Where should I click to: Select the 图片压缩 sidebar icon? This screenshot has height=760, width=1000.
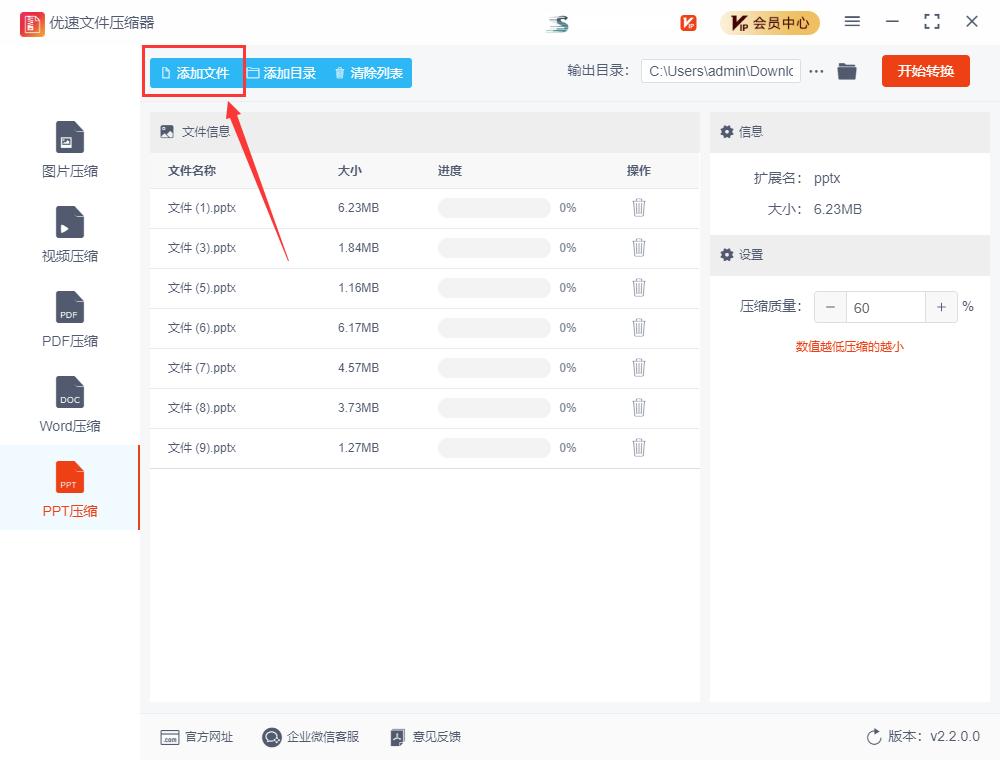[x=69, y=148]
